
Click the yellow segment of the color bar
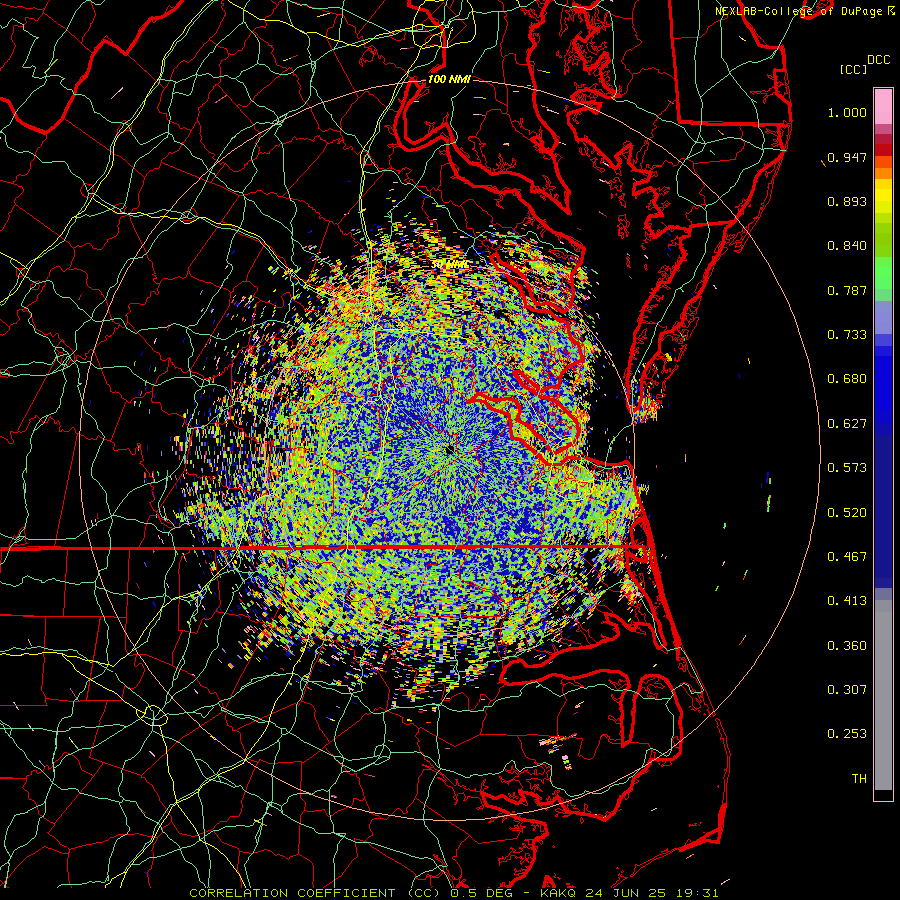point(883,197)
